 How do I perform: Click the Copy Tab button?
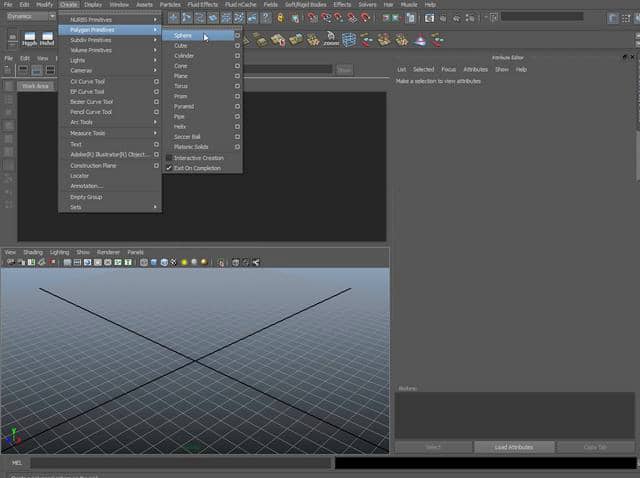point(595,447)
